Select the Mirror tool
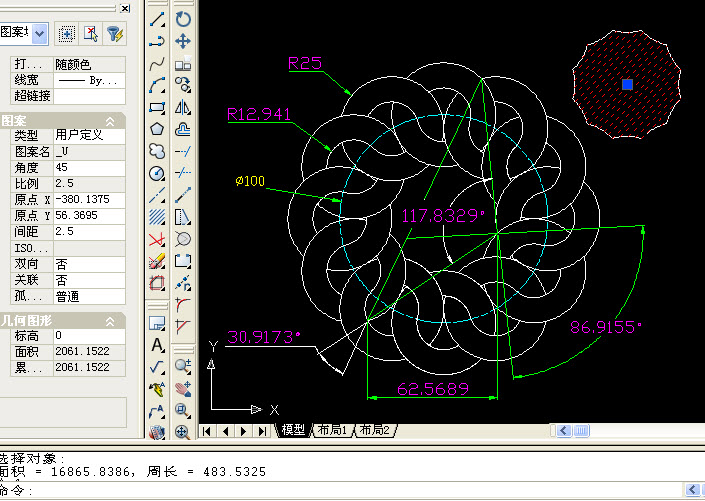This screenshot has width=705, height=501. coord(183,107)
